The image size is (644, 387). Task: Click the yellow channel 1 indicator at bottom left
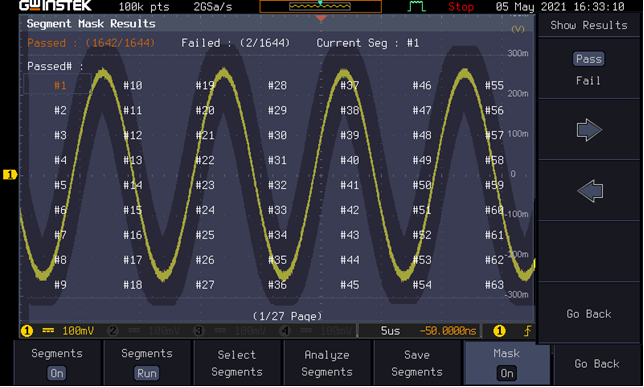(27, 331)
